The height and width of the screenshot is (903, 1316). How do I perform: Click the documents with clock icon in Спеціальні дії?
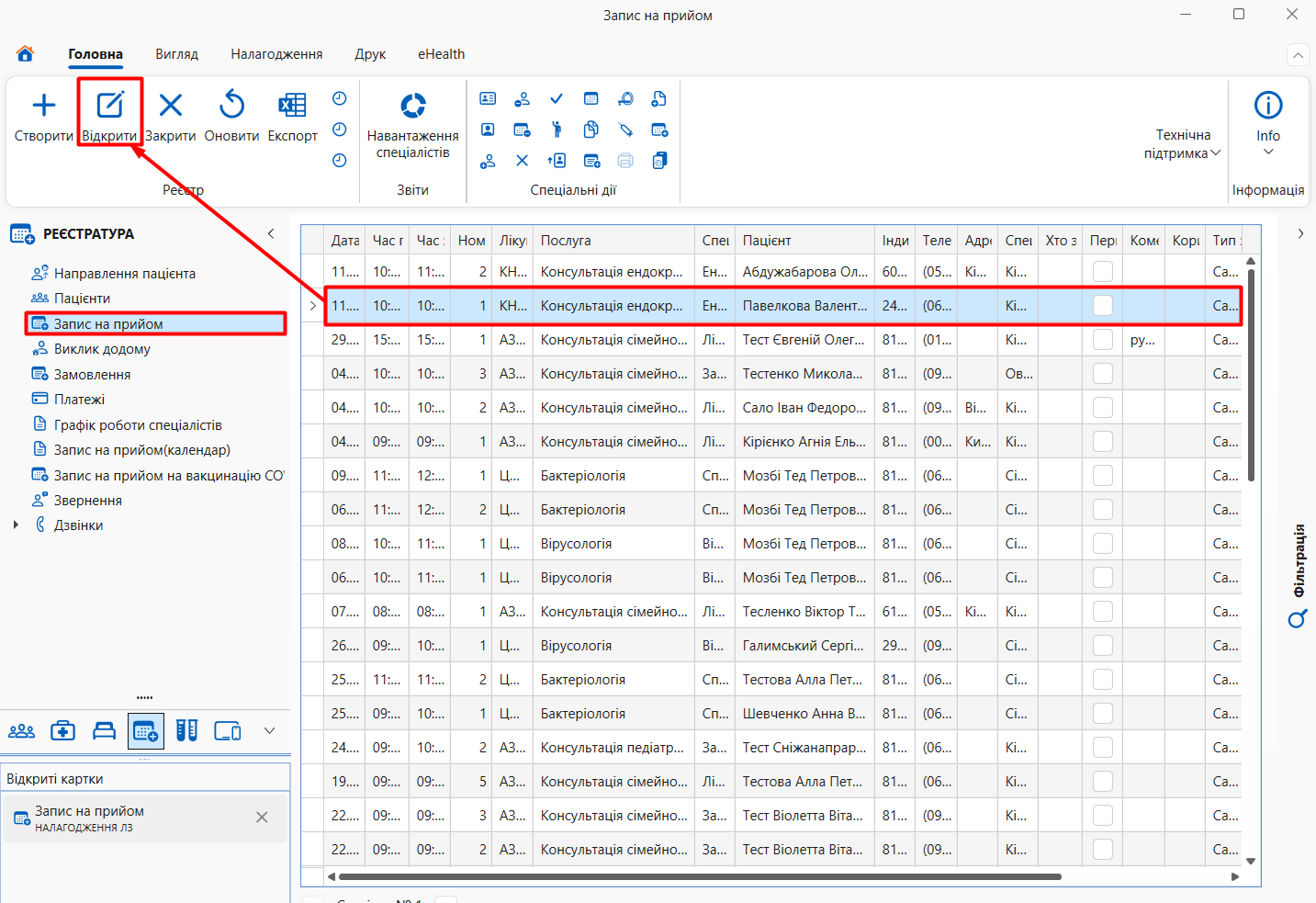(x=659, y=161)
